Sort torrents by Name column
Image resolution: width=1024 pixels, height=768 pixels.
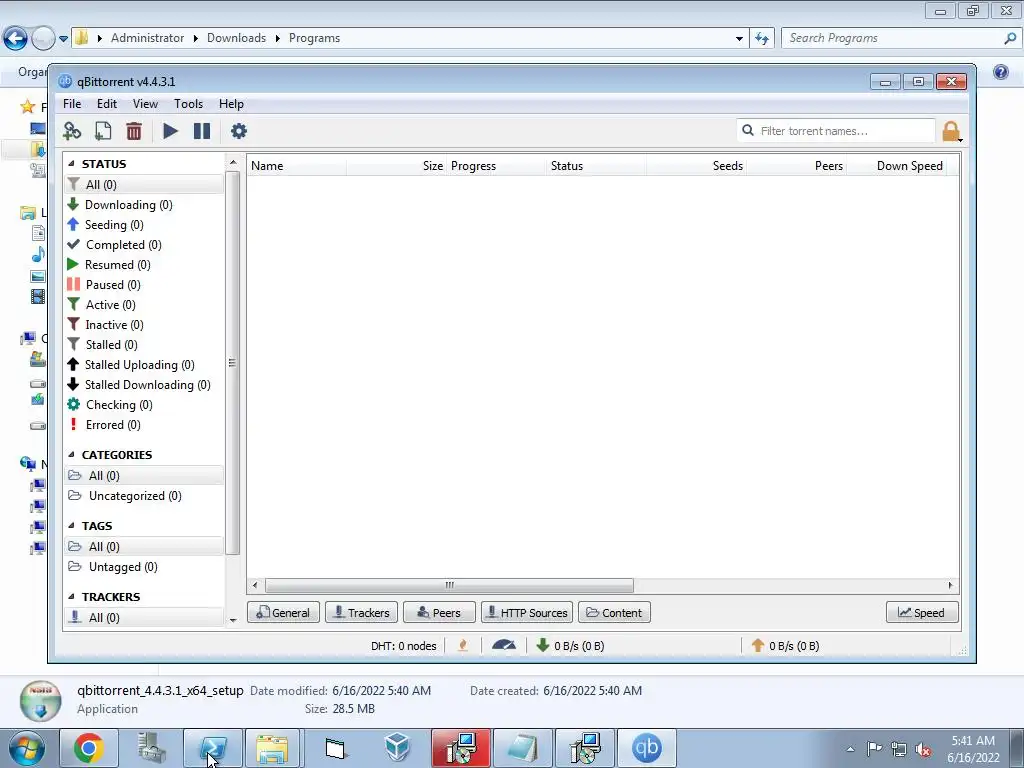point(297,166)
